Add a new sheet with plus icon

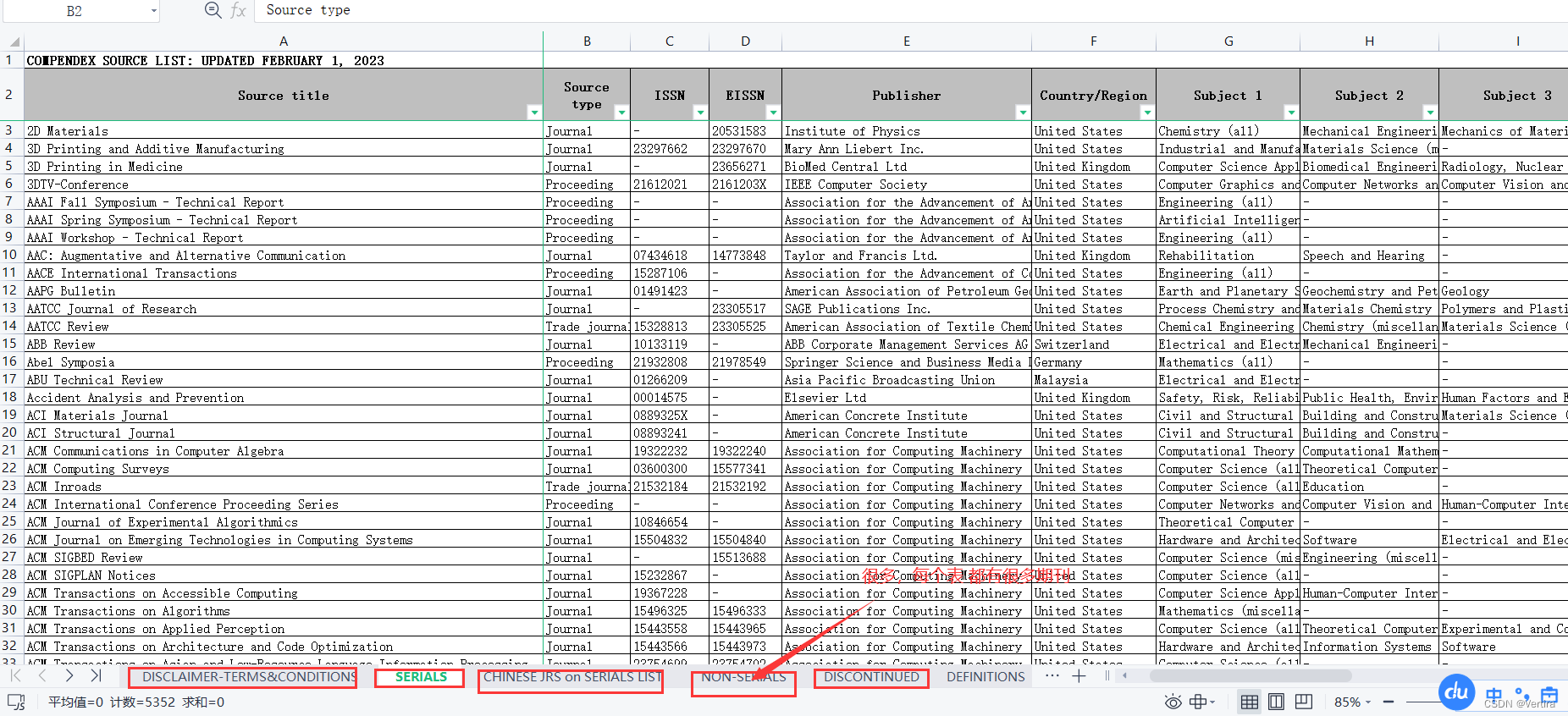[1079, 676]
